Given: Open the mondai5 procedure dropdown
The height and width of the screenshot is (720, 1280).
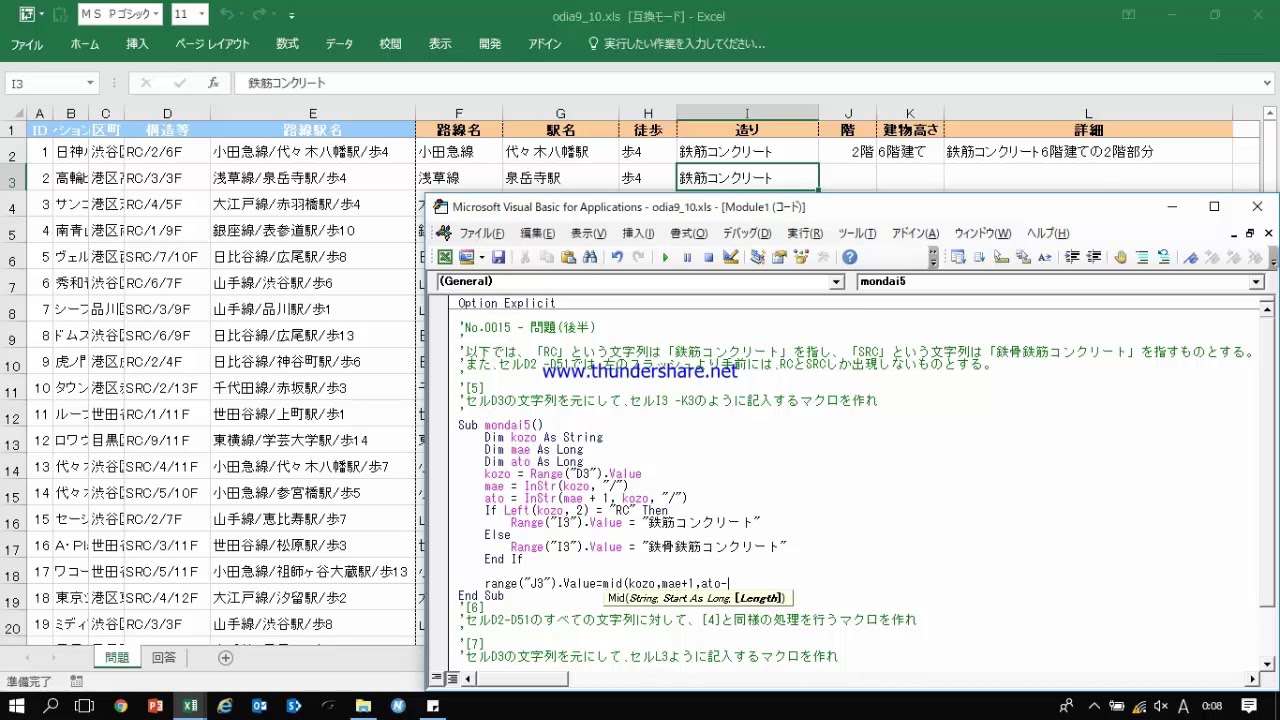Looking at the screenshot, I should coord(1256,282).
